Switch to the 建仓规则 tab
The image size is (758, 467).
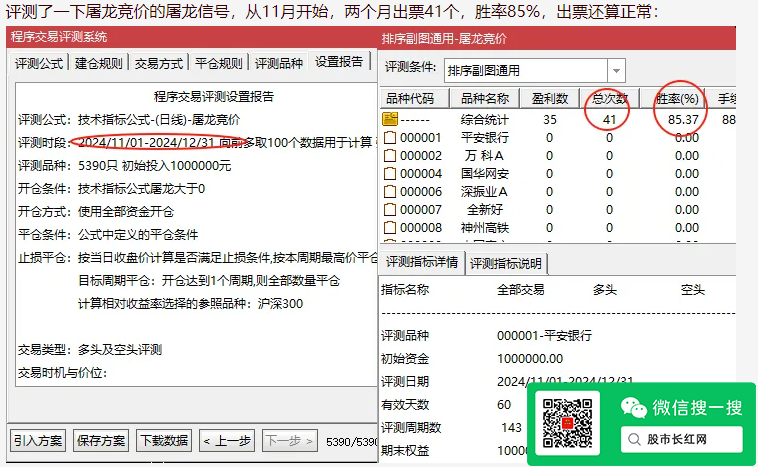point(99,63)
